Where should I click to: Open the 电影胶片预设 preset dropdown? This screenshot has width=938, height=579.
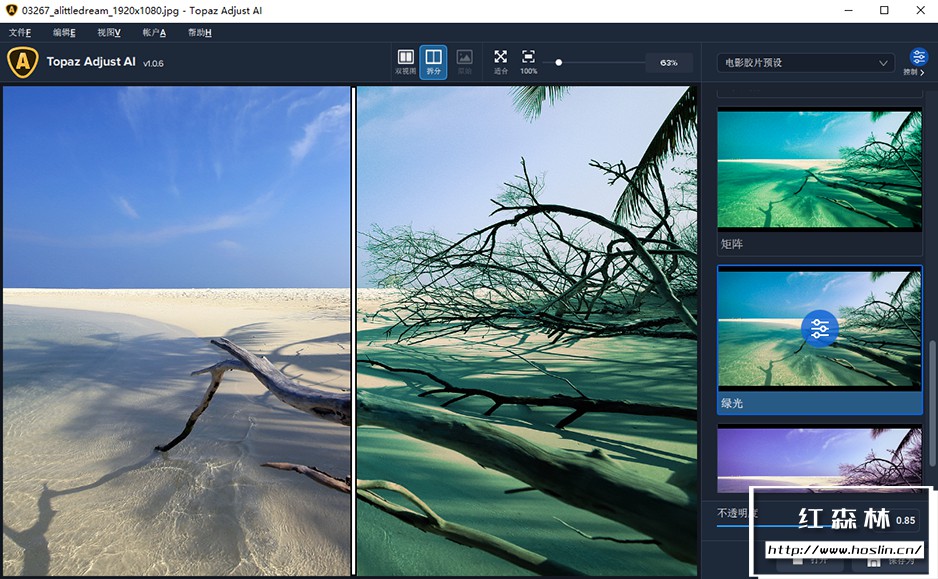[805, 63]
